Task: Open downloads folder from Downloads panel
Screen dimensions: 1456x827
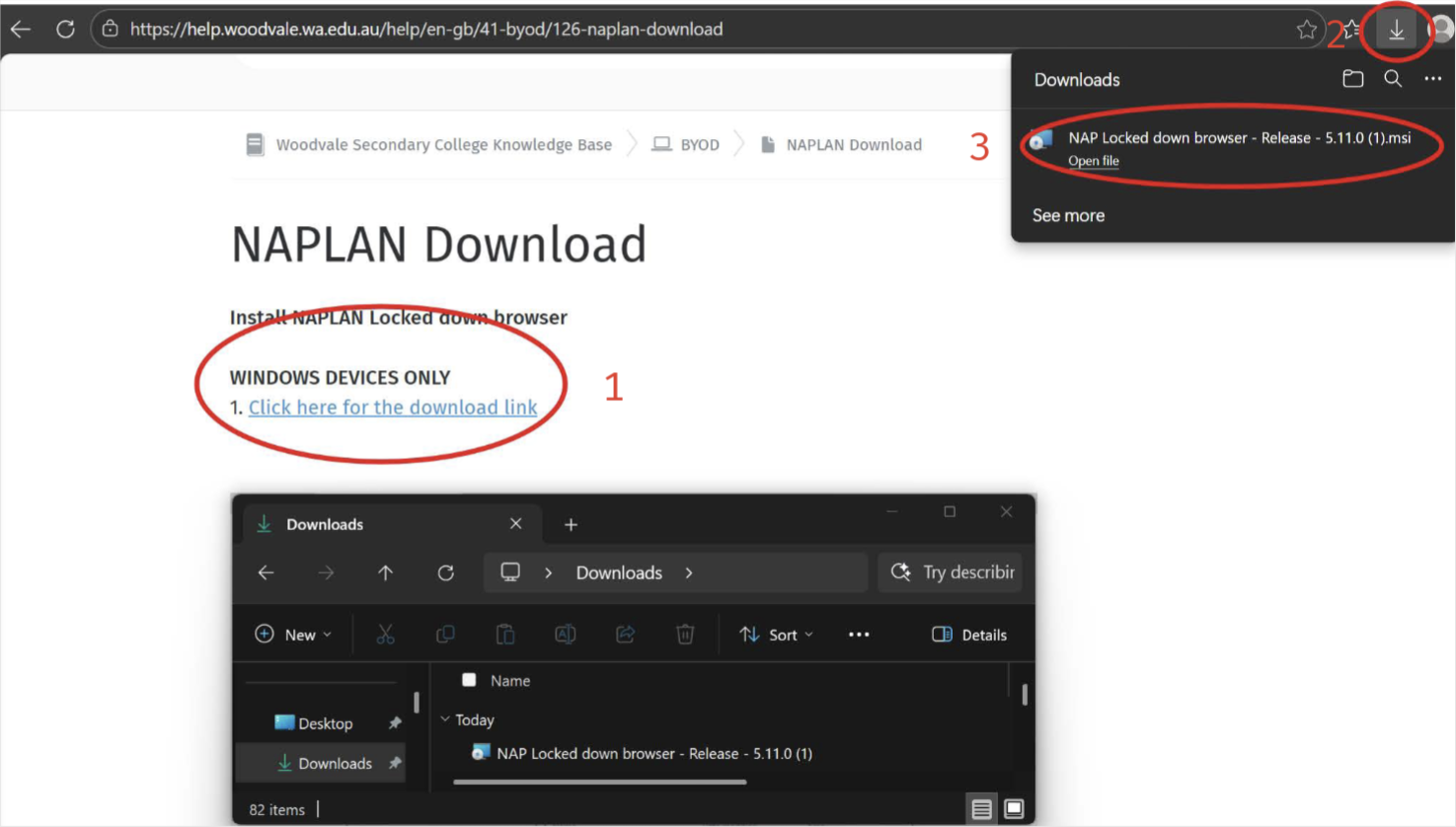Action: [1352, 79]
